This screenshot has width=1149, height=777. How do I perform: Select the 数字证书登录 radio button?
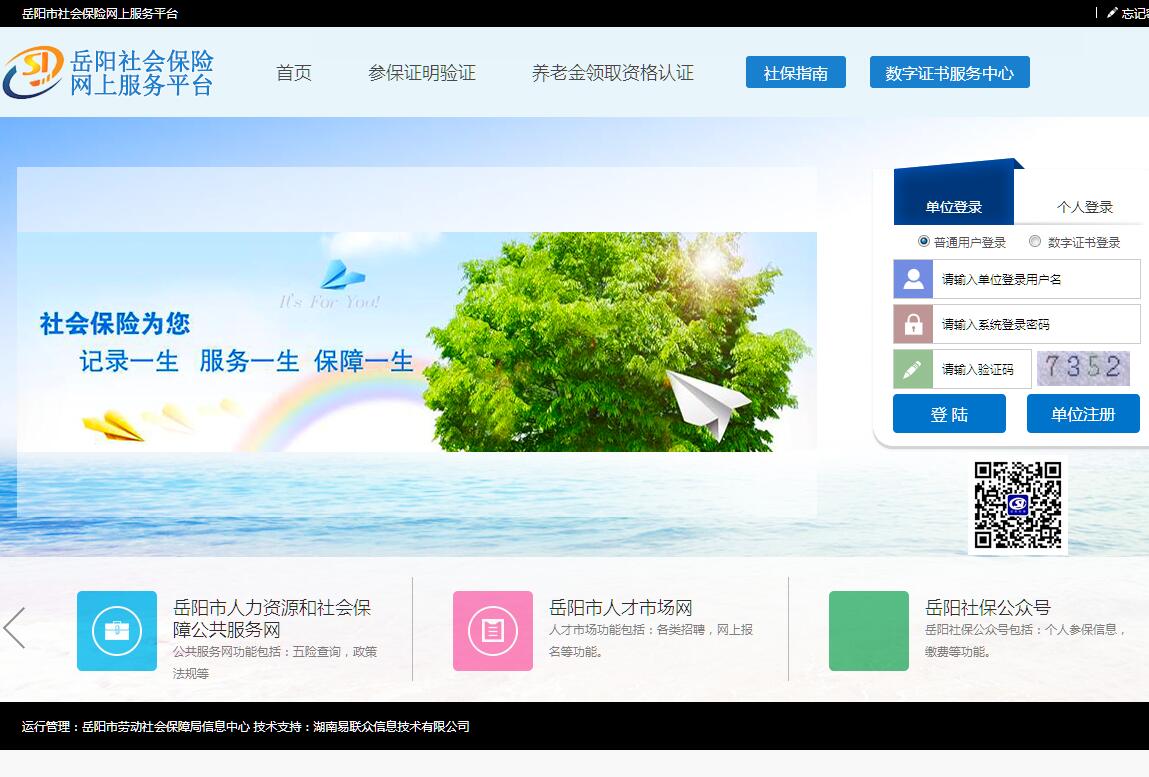(1035, 242)
